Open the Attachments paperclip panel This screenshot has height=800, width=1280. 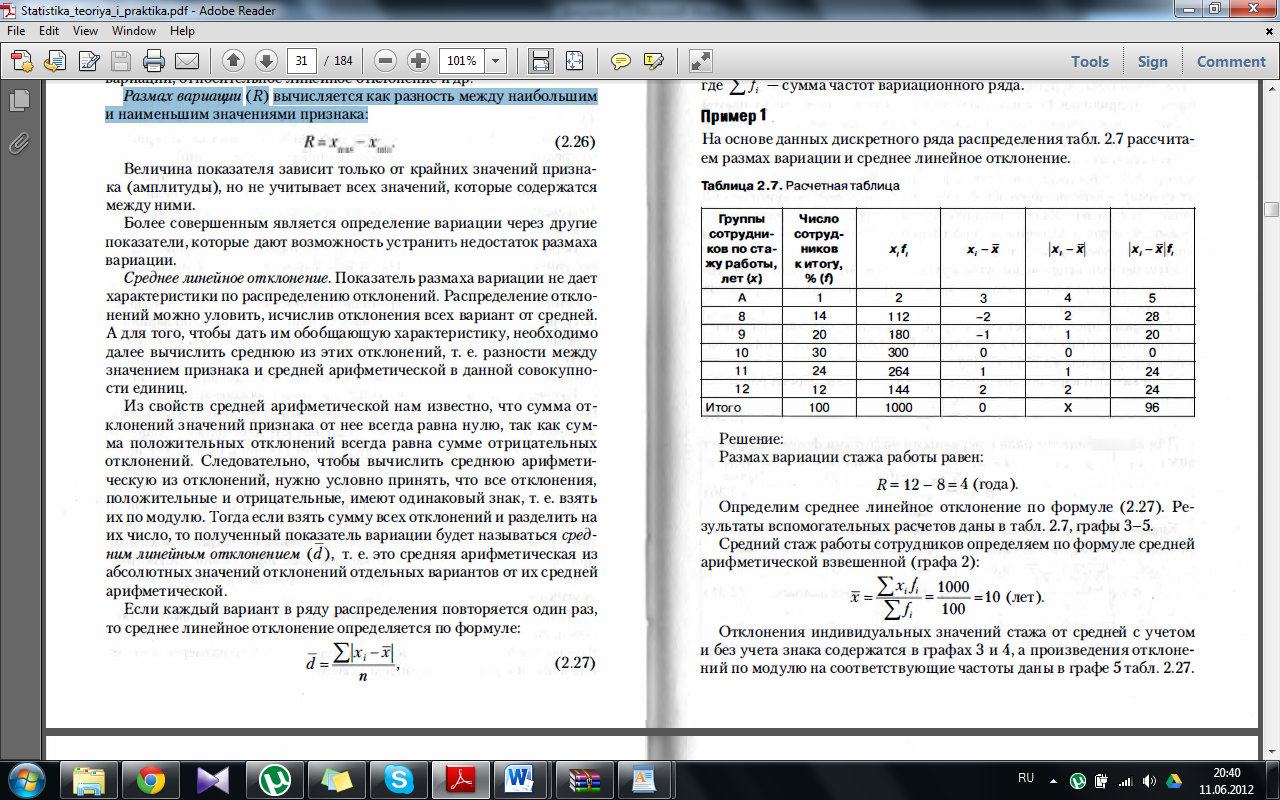click(x=18, y=143)
